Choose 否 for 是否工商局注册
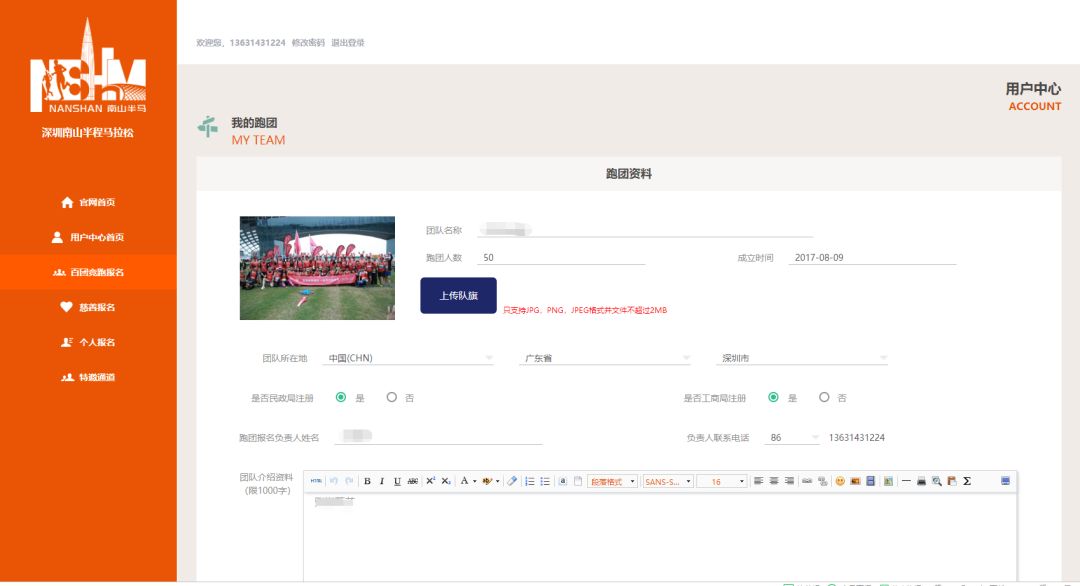The image size is (1080, 586). (824, 397)
